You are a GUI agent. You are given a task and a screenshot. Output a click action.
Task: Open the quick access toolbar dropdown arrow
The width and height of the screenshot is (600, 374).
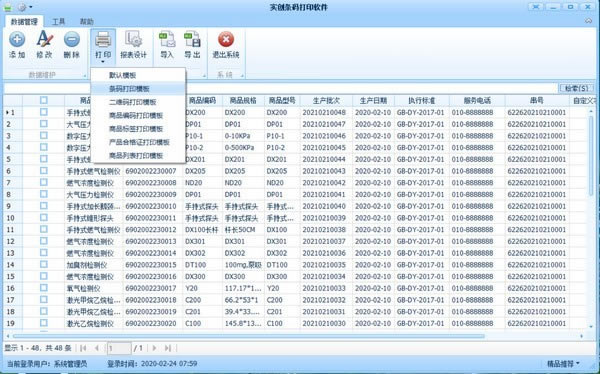tap(31, 7)
